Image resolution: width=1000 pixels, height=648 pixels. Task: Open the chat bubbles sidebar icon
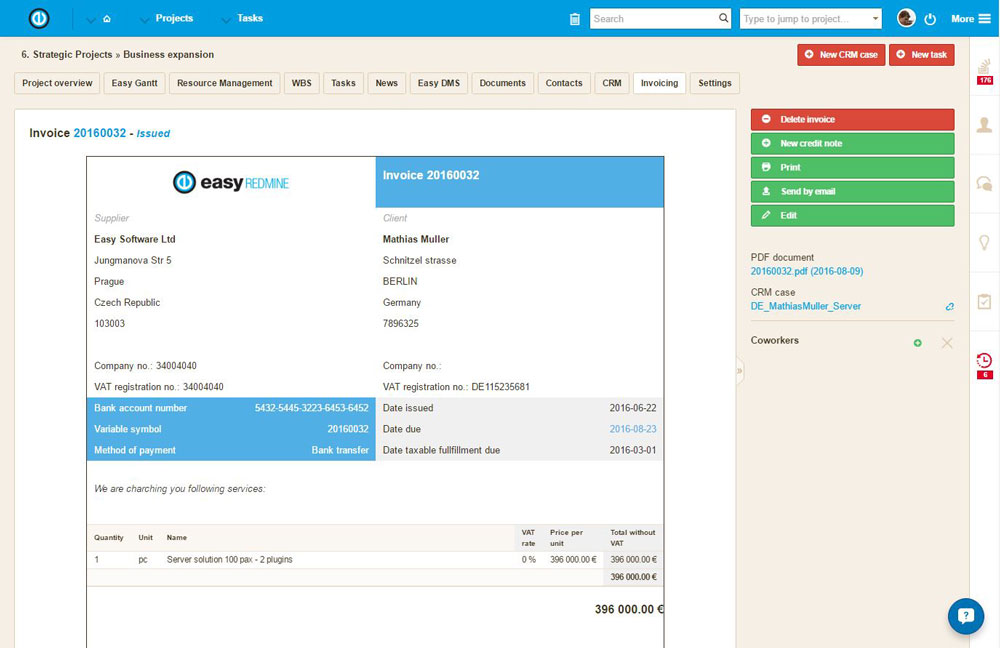984,184
